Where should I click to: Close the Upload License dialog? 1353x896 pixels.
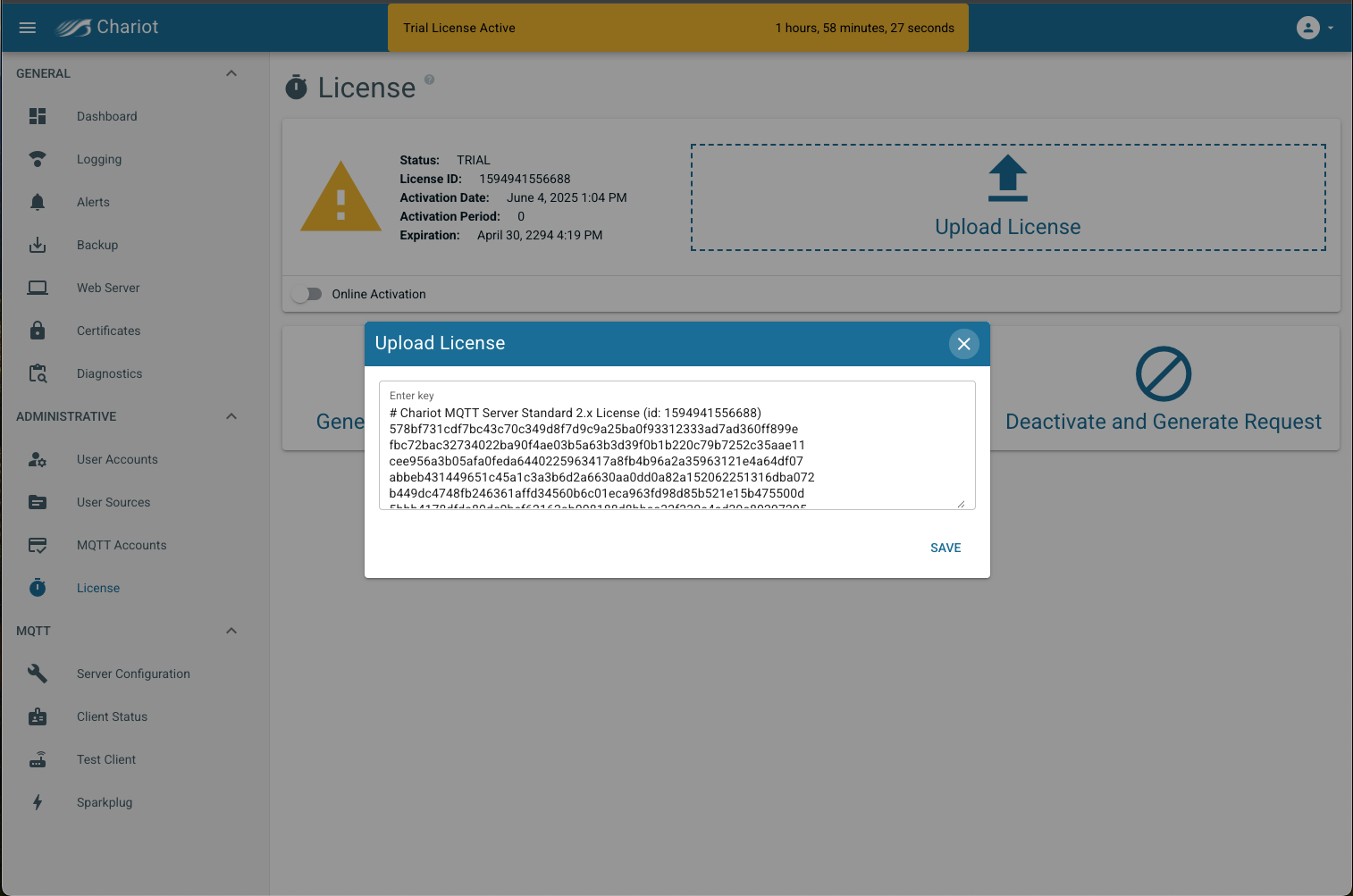click(x=963, y=344)
